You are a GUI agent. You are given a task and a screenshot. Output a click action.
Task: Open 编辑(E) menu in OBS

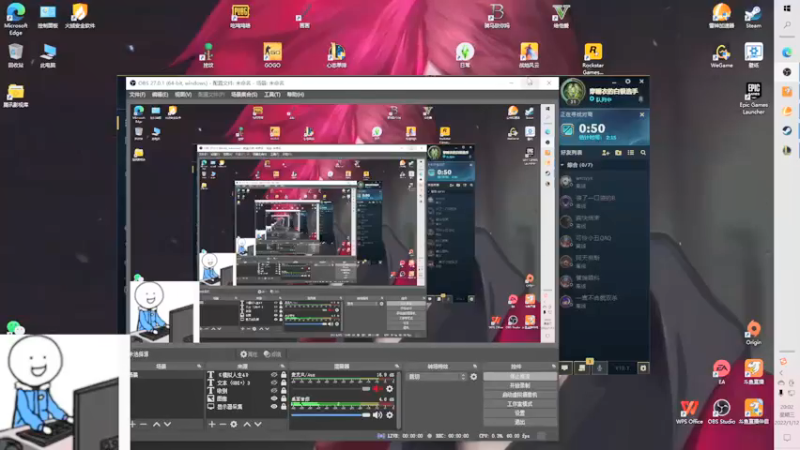click(160, 94)
